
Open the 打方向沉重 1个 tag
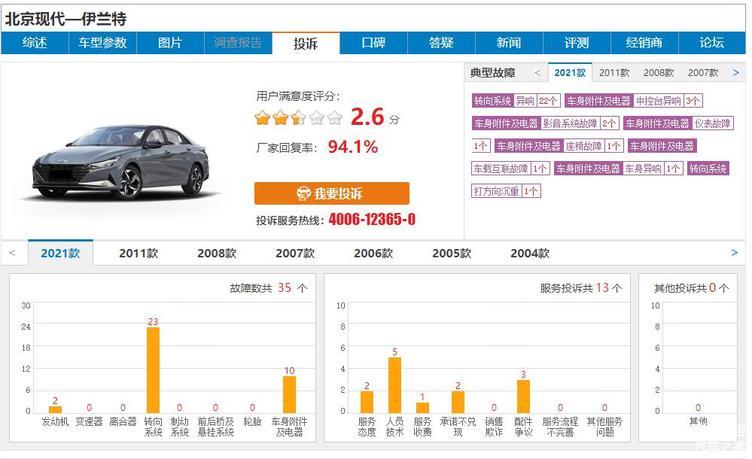click(x=506, y=191)
